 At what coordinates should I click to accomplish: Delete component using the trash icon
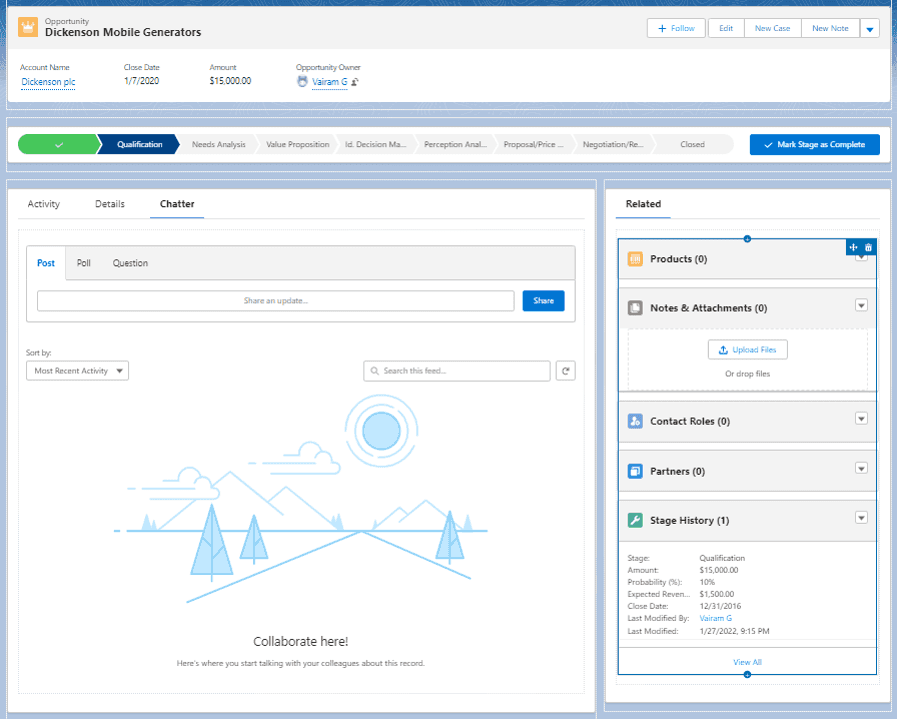click(868, 247)
